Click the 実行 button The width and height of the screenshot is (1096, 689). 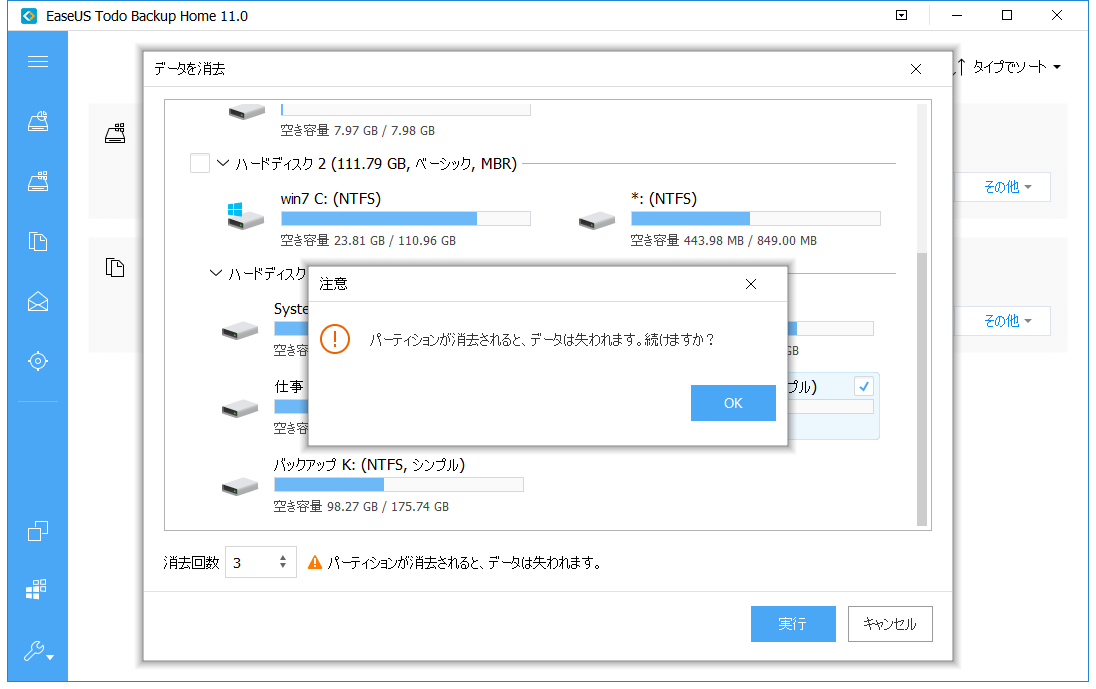pyautogui.click(x=792, y=624)
